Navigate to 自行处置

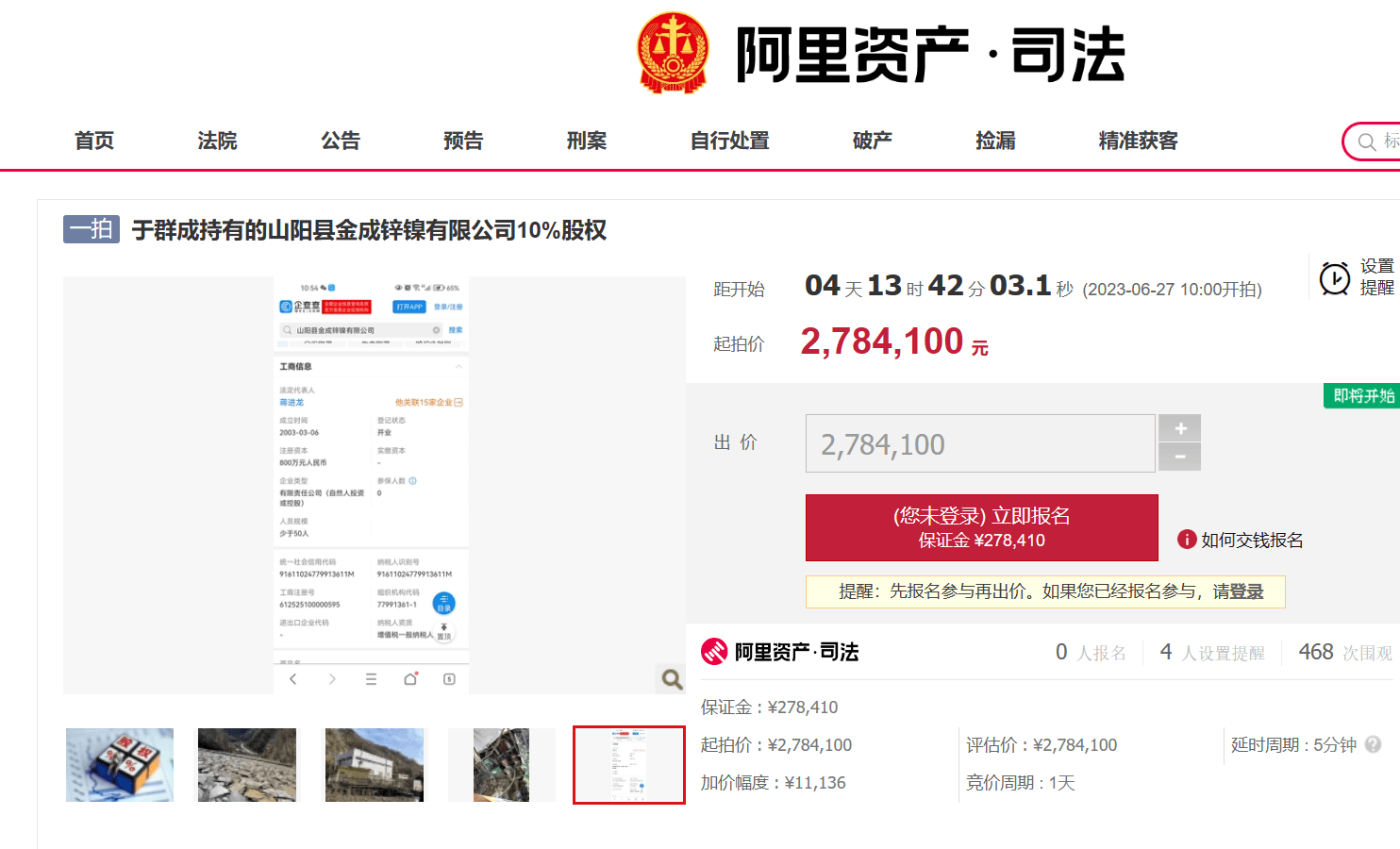[x=730, y=141]
